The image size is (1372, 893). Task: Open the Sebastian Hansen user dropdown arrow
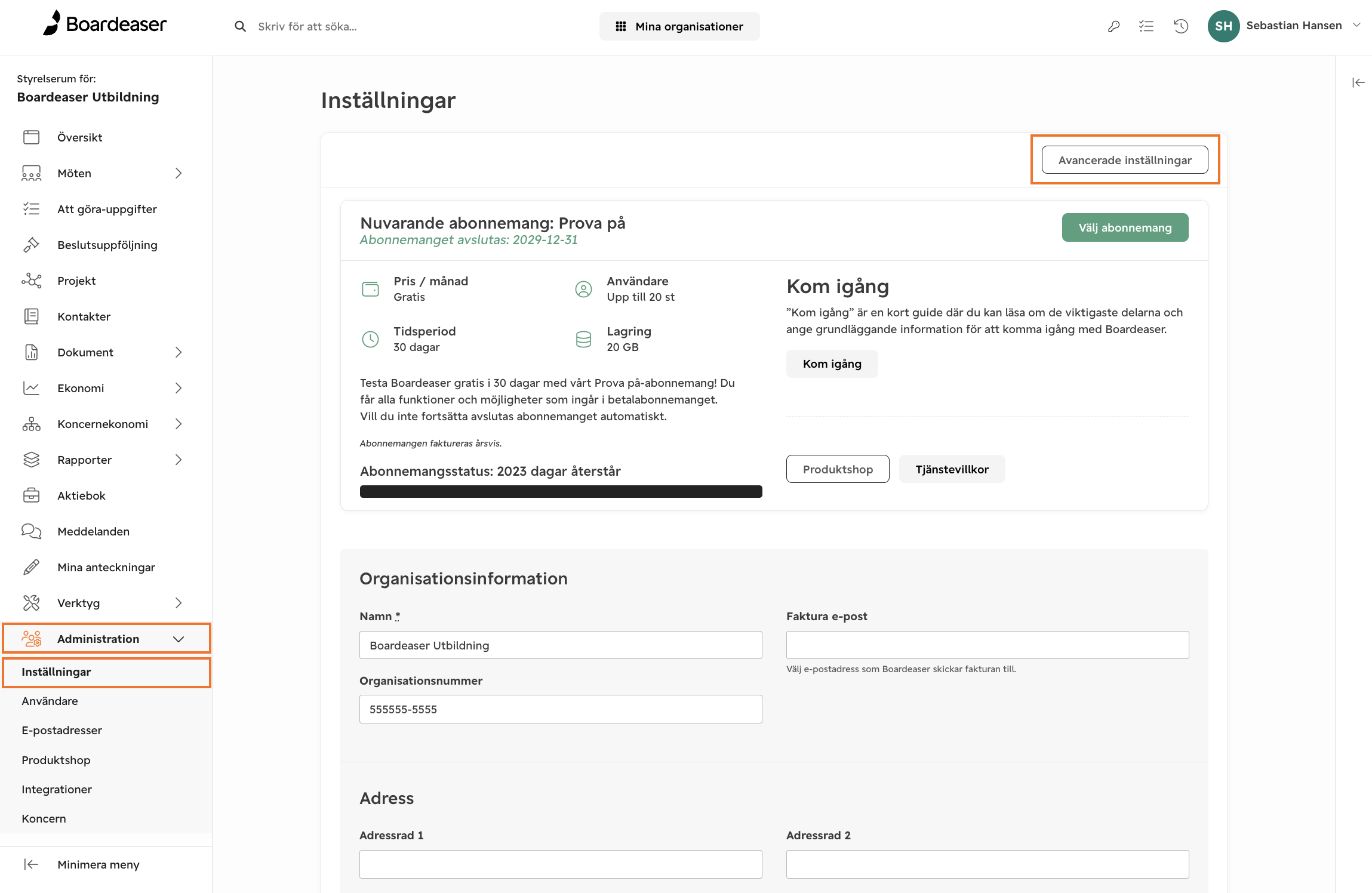1357,25
